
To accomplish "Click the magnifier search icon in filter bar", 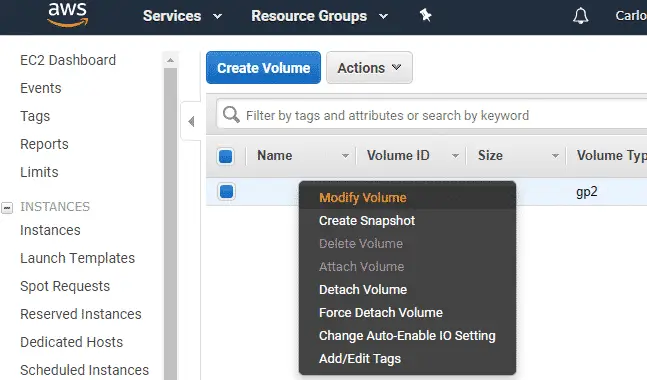I will tap(231, 115).
